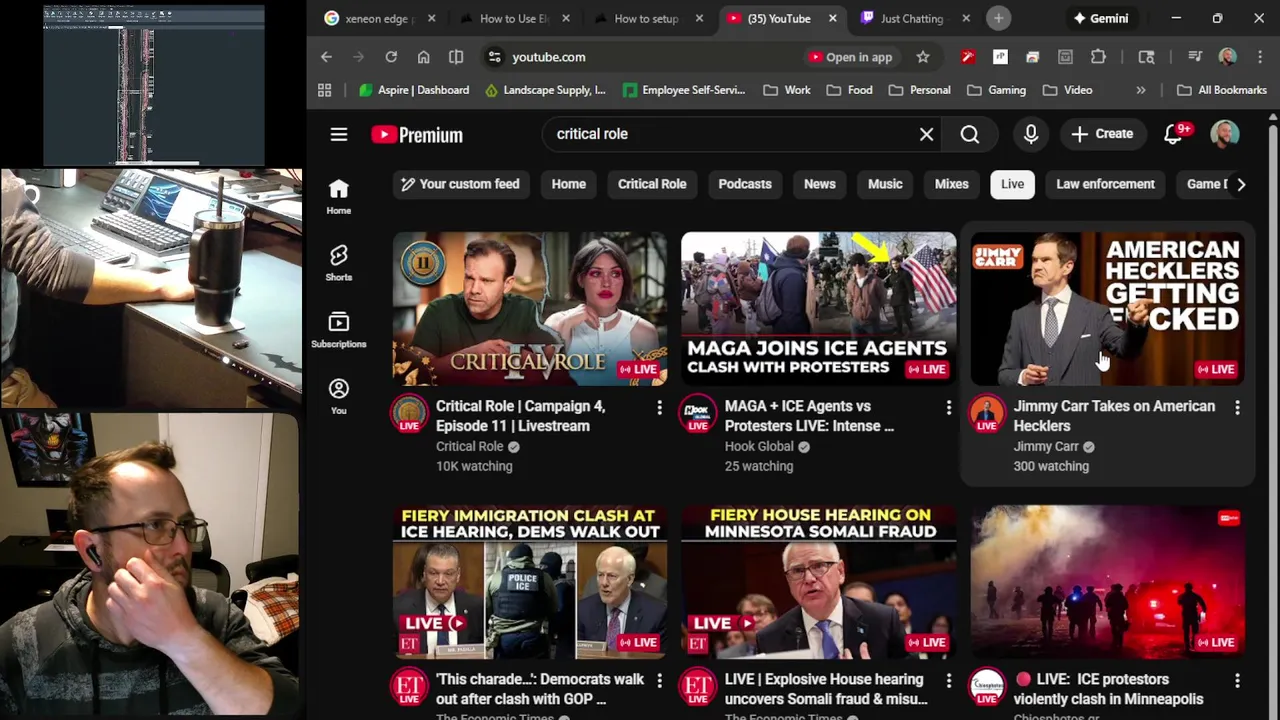This screenshot has width=1280, height=720.
Task: Open more options for ICE protestors video
Action: coord(1237,680)
